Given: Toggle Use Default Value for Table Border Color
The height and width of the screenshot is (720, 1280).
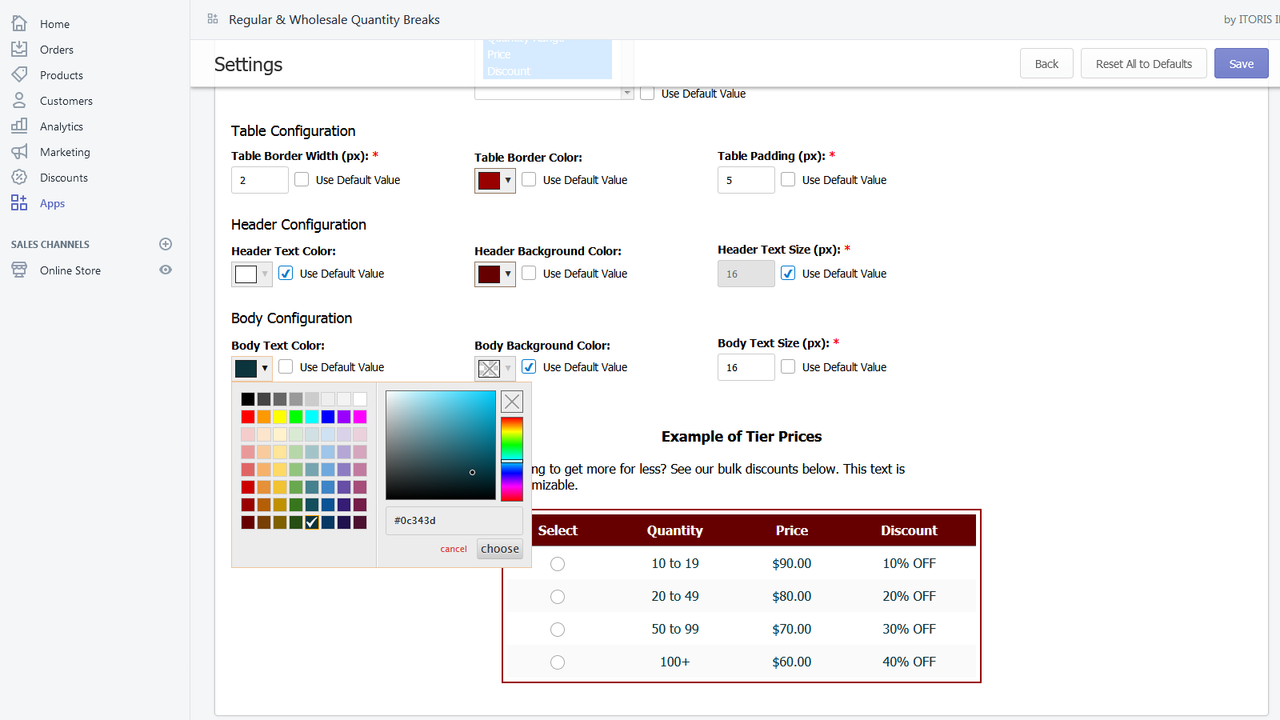Looking at the screenshot, I should tap(529, 179).
